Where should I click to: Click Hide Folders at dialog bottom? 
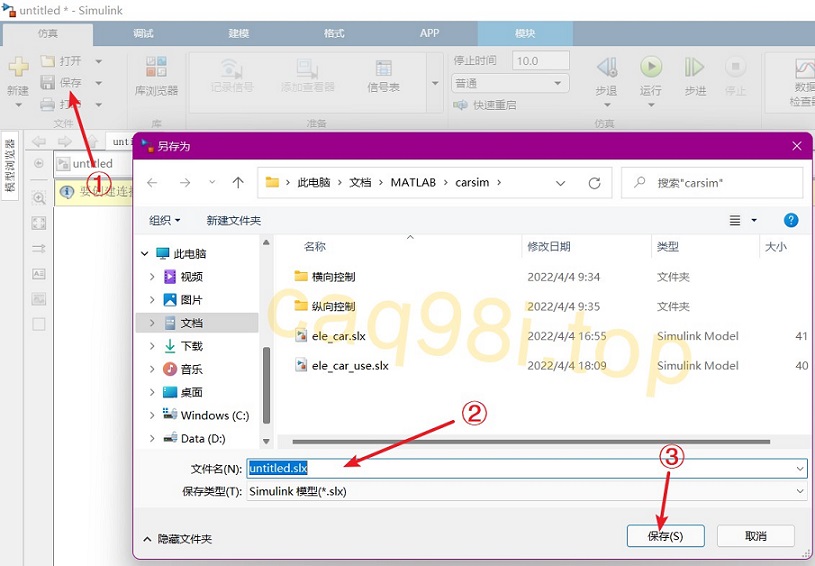178,539
